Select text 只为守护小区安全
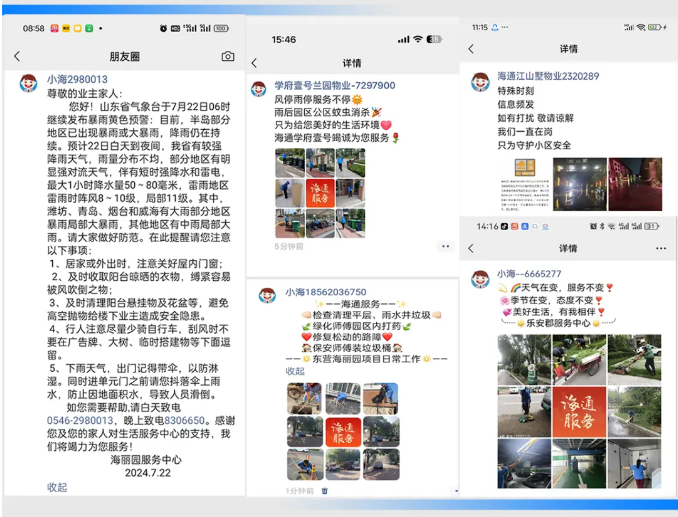The width and height of the screenshot is (678, 517). pos(534,146)
